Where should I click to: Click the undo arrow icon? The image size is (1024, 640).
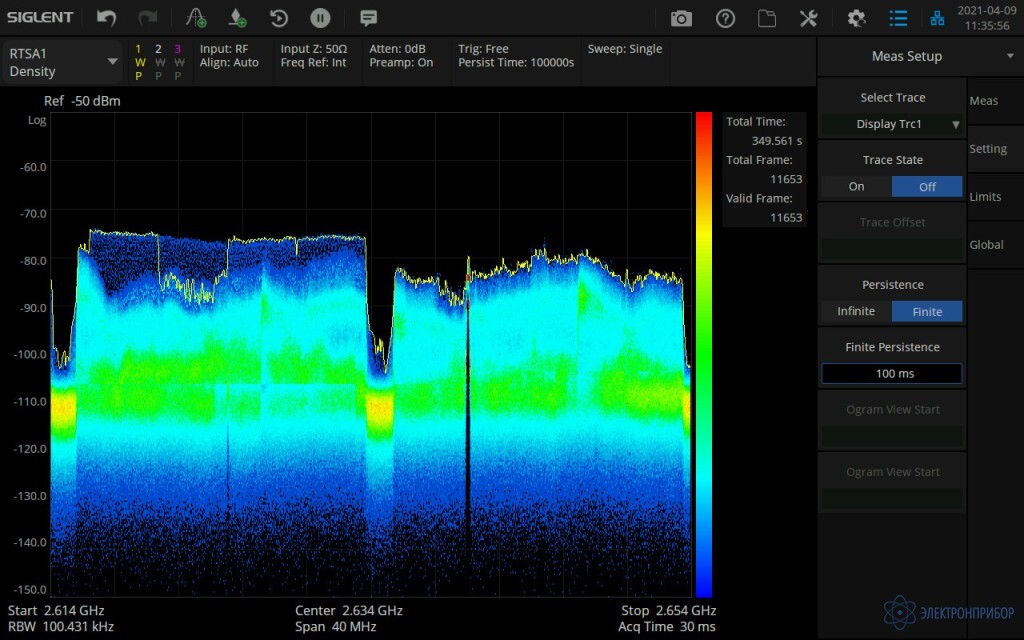[106, 18]
